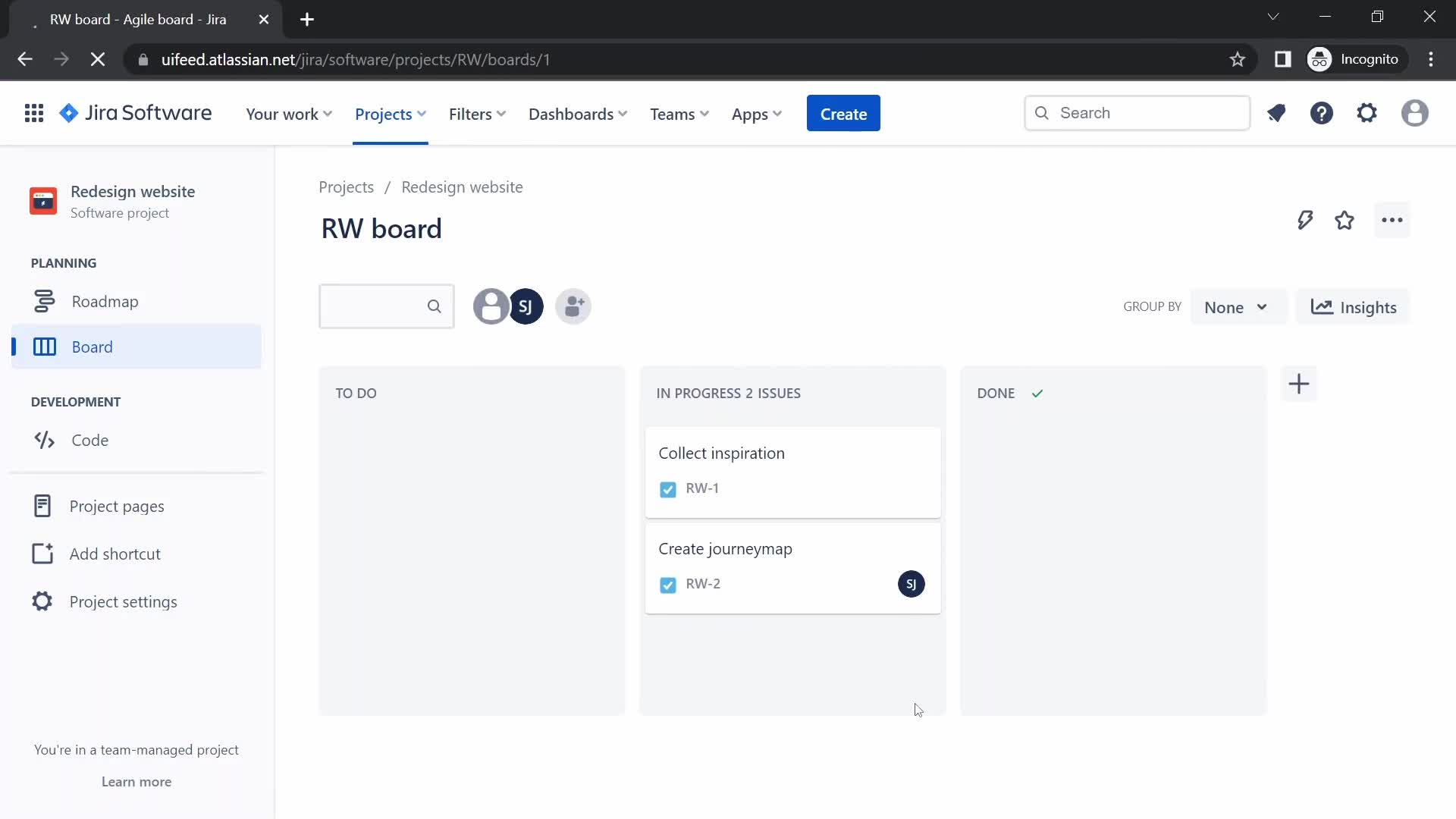The image size is (1456, 819).
Task: Click the Add member invite icon
Action: click(x=574, y=306)
